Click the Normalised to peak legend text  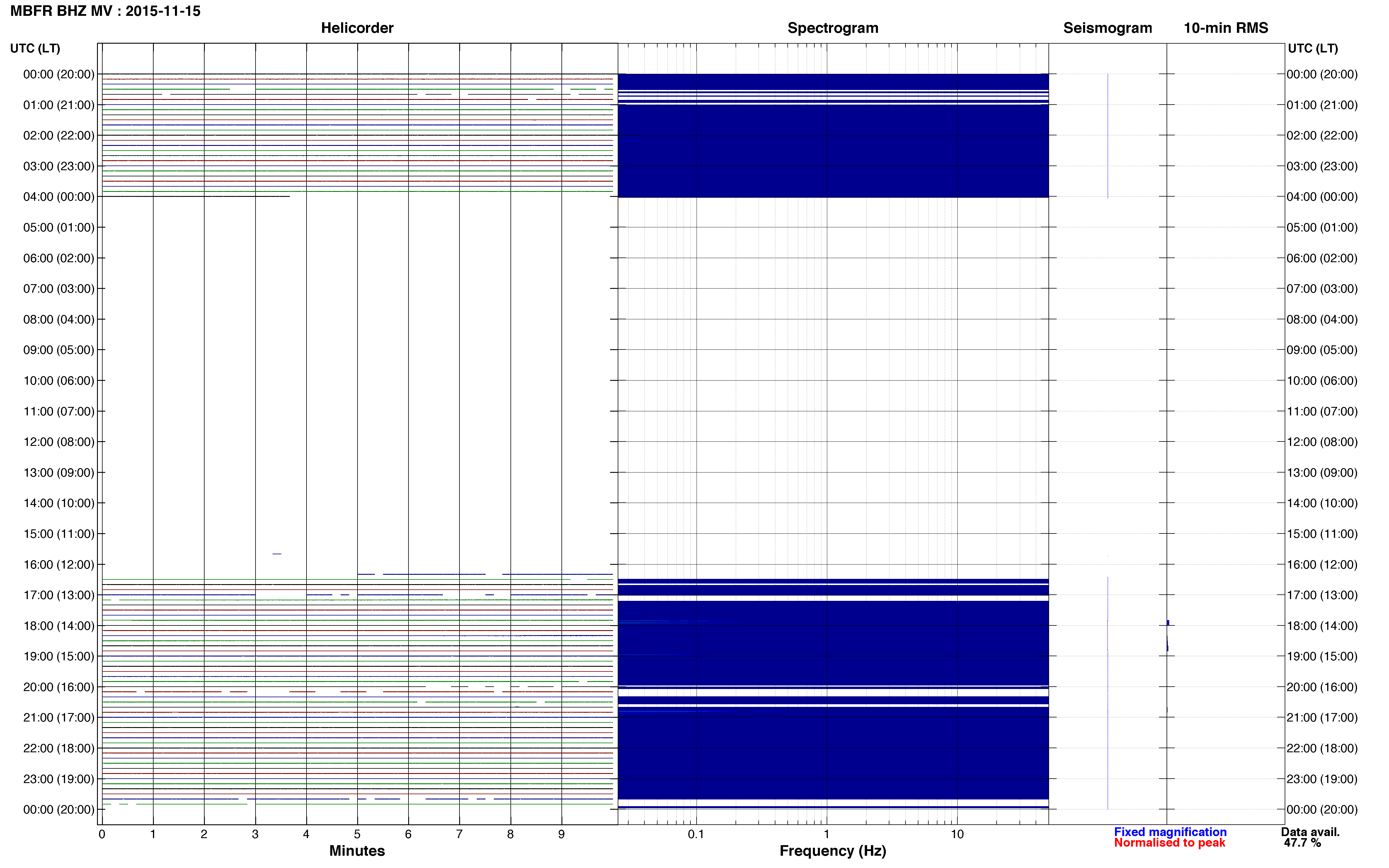1169,843
